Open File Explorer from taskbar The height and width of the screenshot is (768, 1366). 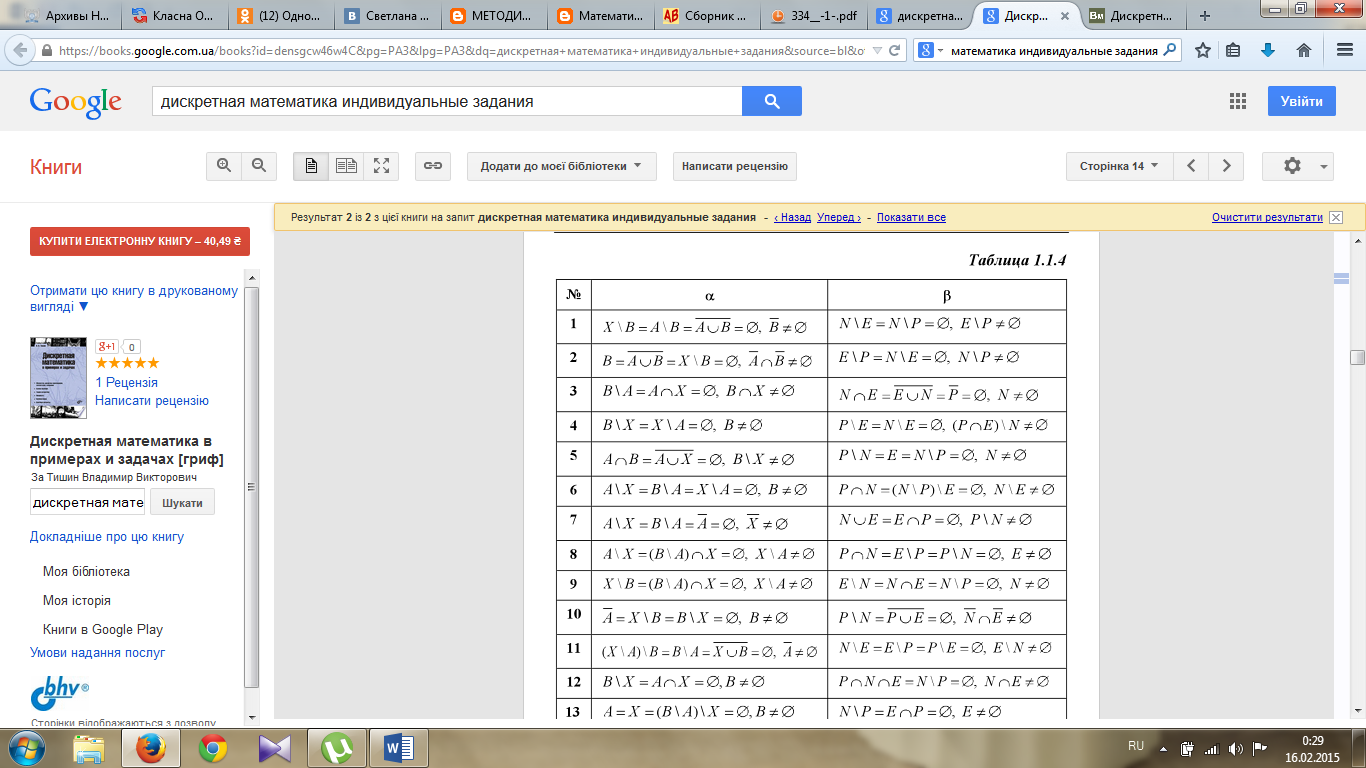click(x=88, y=748)
